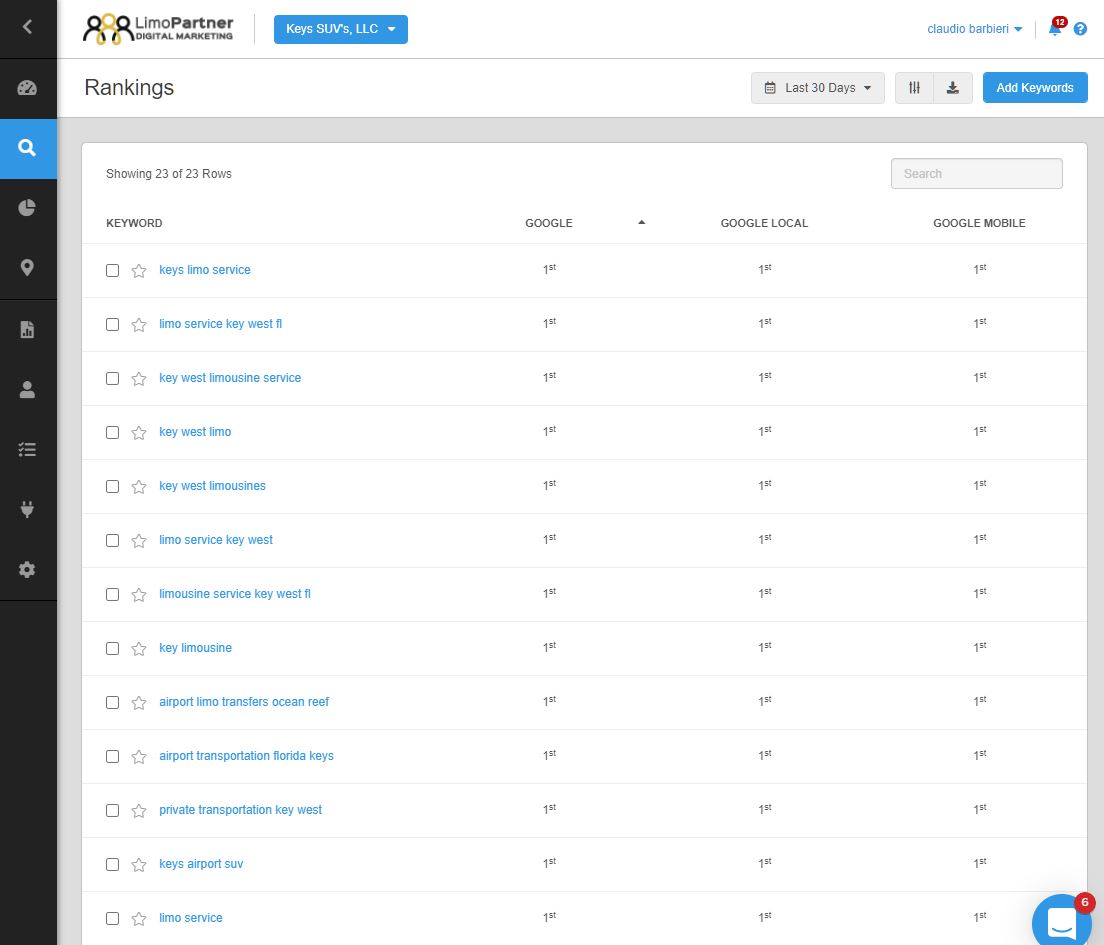Viewport: 1104px width, 945px height.
Task: Open the keys limo service keyword link
Action: pyautogui.click(x=205, y=270)
